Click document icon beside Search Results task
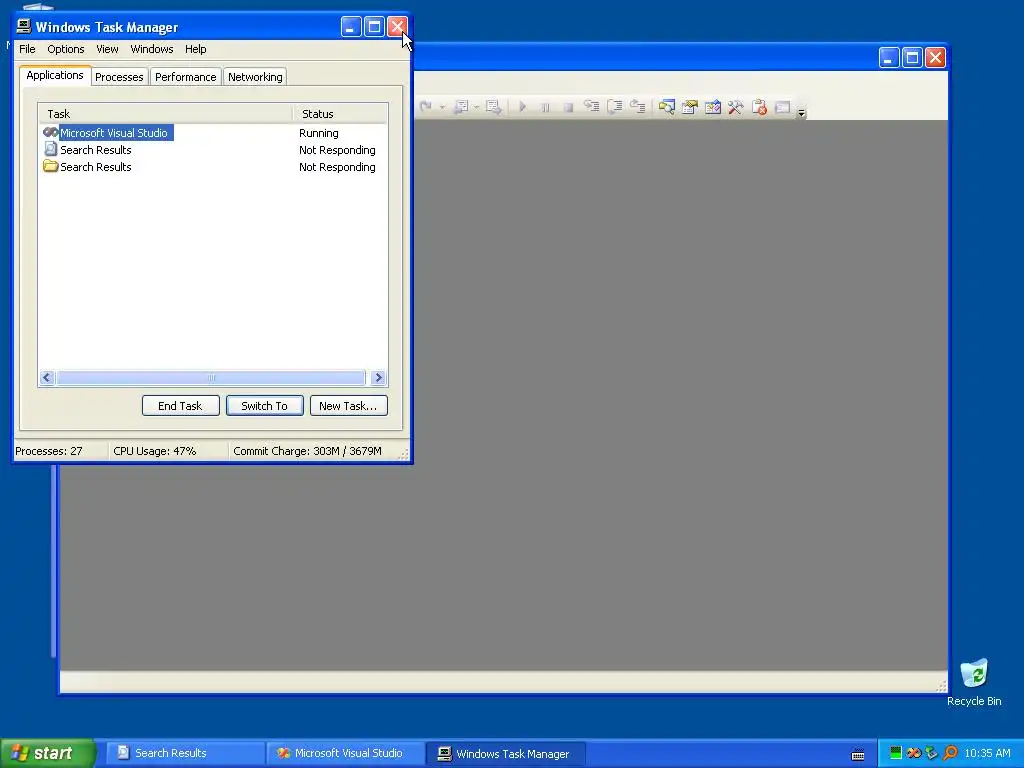 (x=50, y=149)
